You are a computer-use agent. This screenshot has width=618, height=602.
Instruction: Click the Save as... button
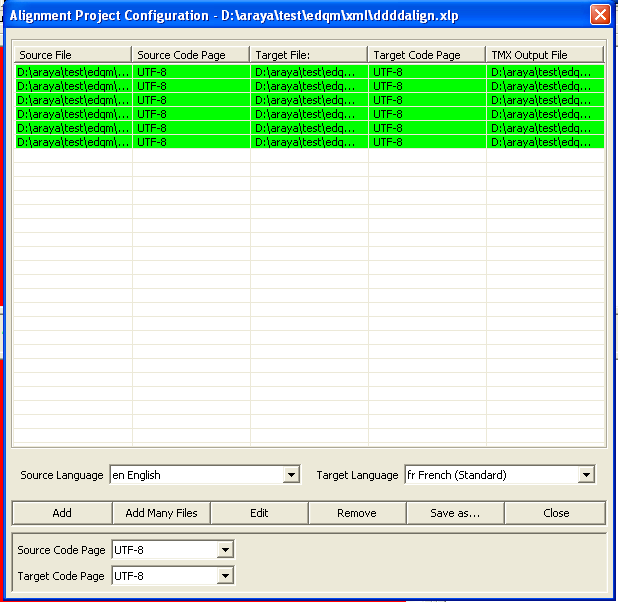point(455,513)
